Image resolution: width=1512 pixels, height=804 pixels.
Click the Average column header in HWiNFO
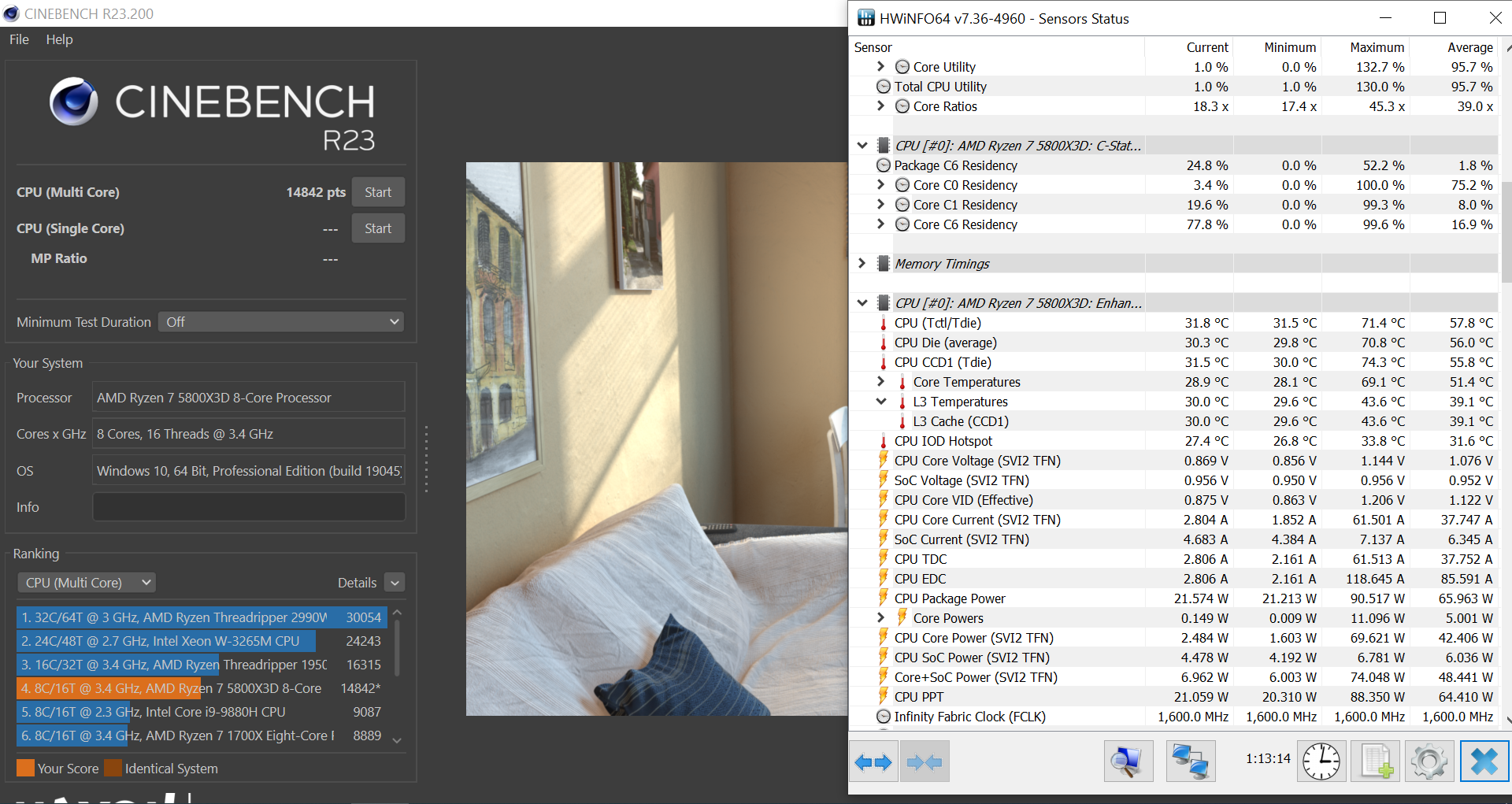(1469, 47)
